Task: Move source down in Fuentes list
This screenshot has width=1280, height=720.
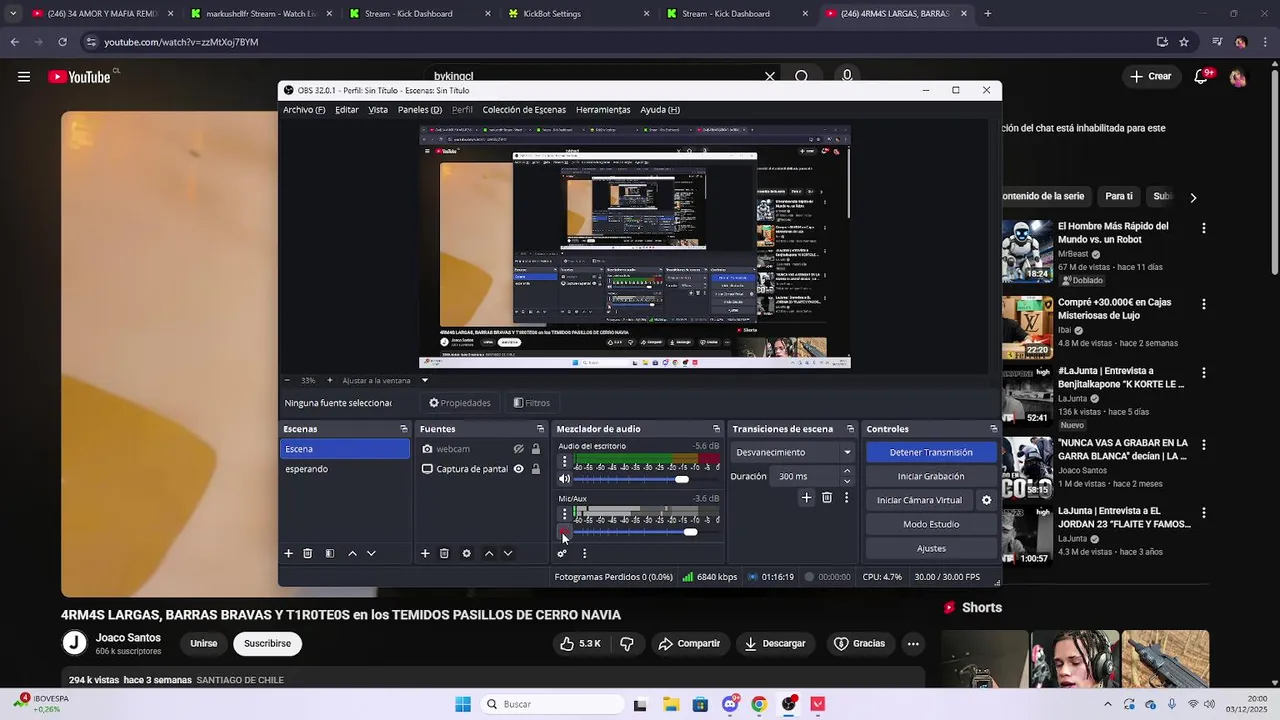Action: 508,553
